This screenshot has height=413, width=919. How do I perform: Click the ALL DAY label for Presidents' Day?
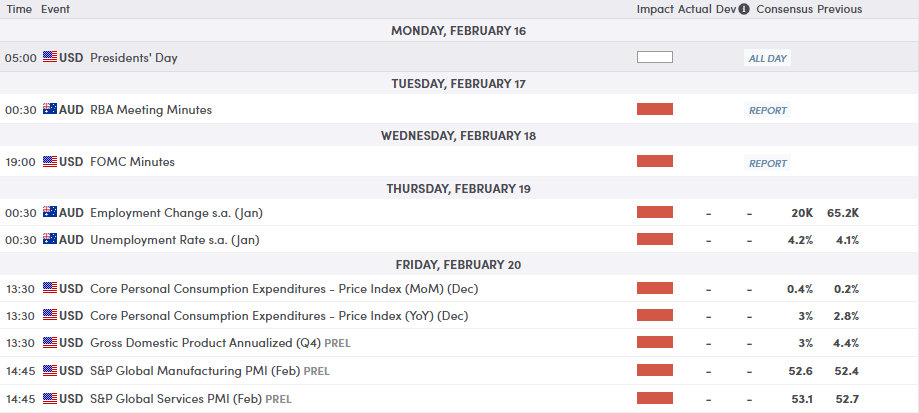768,58
